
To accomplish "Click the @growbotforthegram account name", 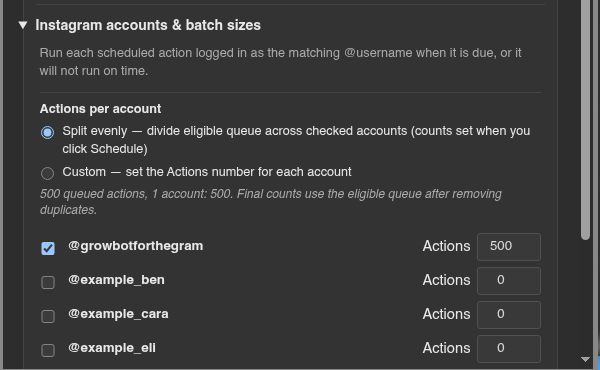I will (x=135, y=246).
